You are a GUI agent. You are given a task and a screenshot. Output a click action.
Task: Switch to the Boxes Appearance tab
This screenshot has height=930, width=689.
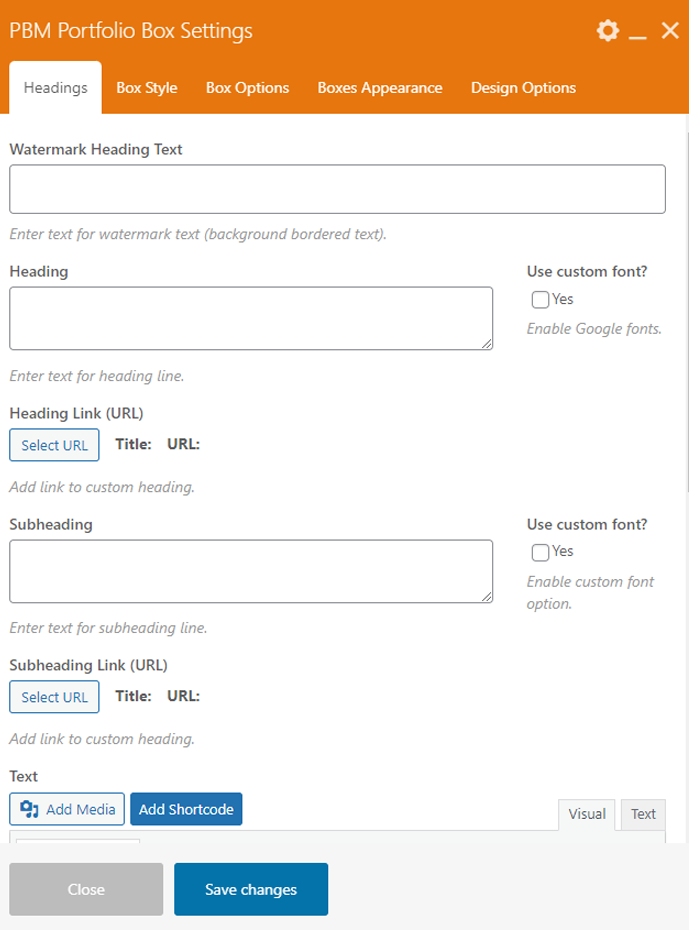(380, 88)
